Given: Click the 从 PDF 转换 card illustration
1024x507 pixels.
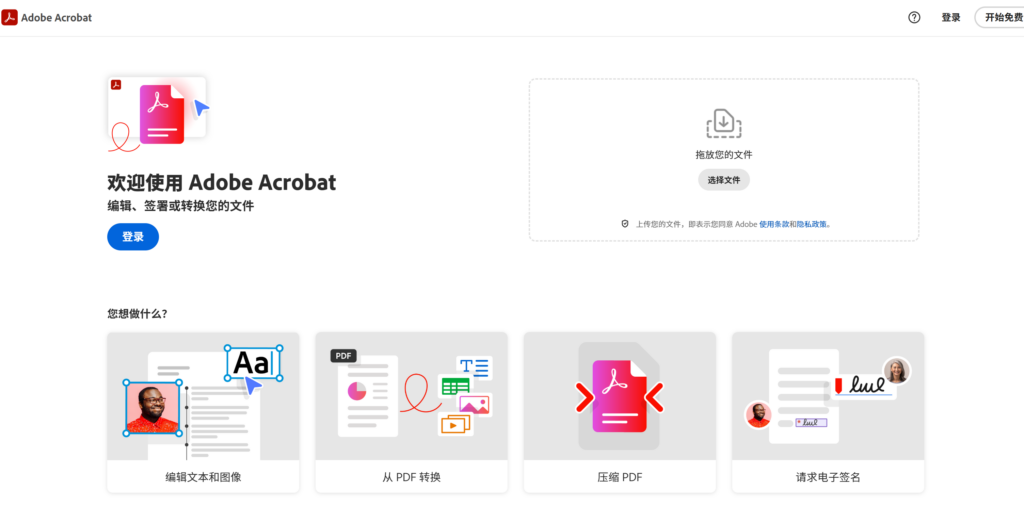Looking at the screenshot, I should point(411,396).
